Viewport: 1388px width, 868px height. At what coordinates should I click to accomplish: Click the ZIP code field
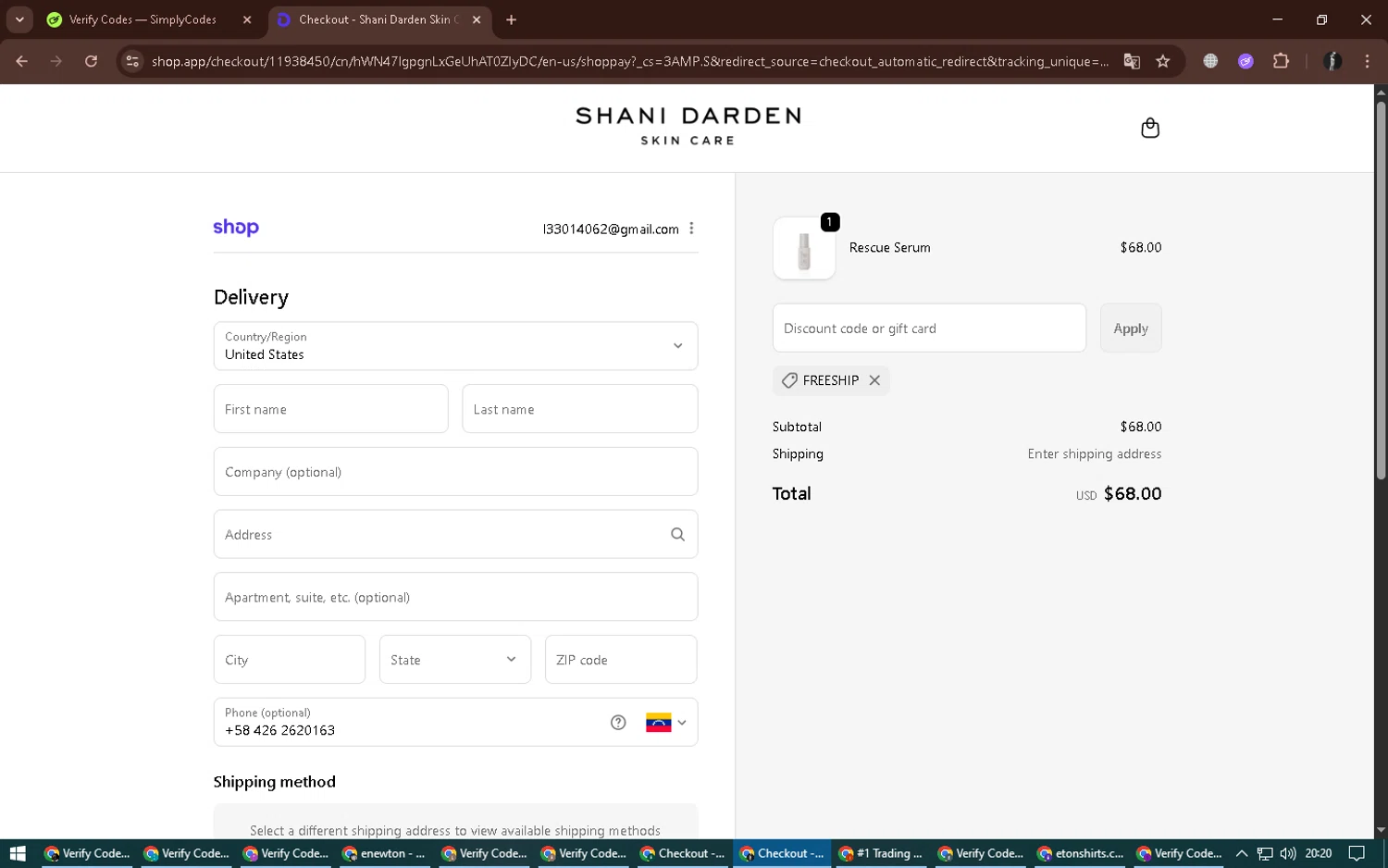(621, 660)
